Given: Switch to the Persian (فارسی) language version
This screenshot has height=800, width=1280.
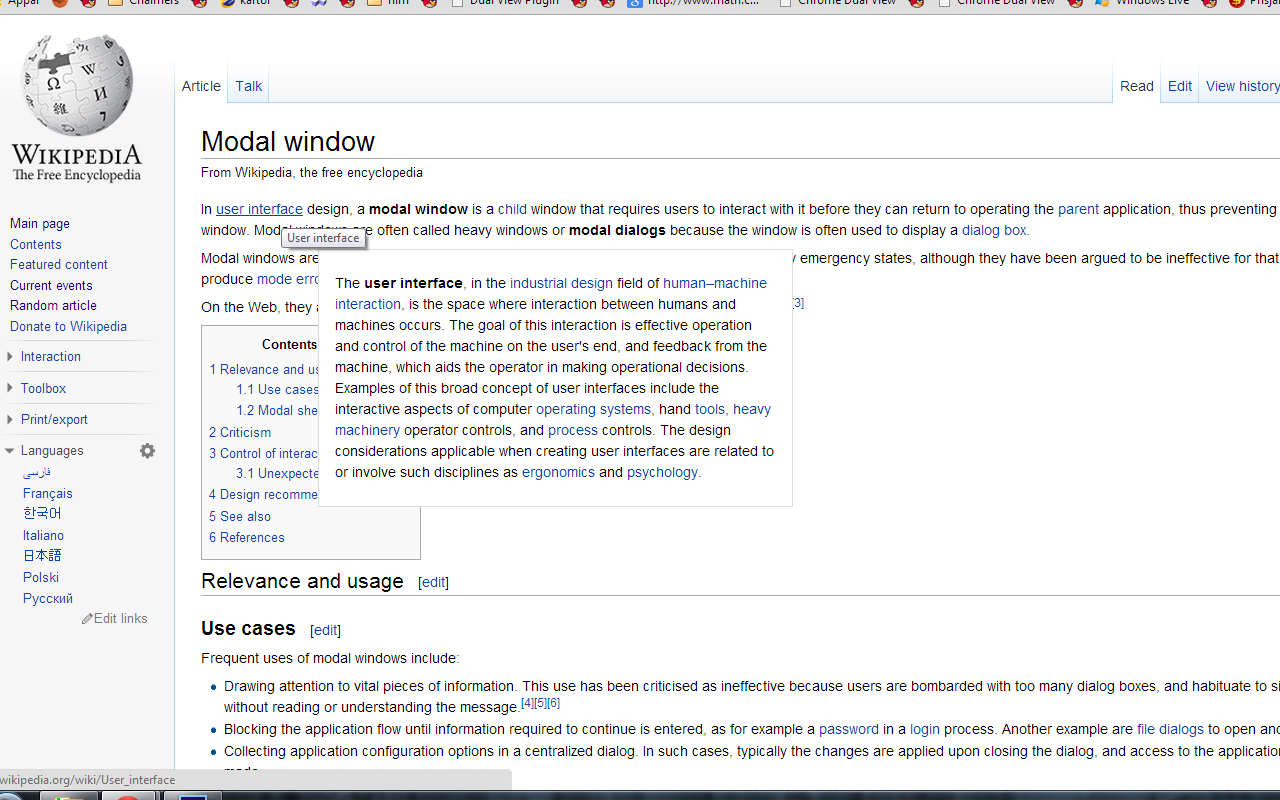Looking at the screenshot, I should click(x=37, y=472).
